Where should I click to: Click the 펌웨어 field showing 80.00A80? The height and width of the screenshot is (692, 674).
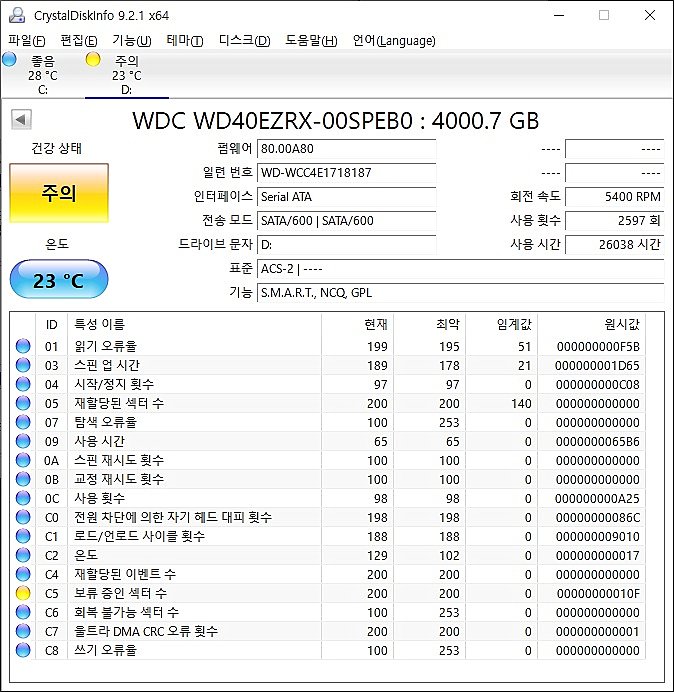[x=346, y=149]
